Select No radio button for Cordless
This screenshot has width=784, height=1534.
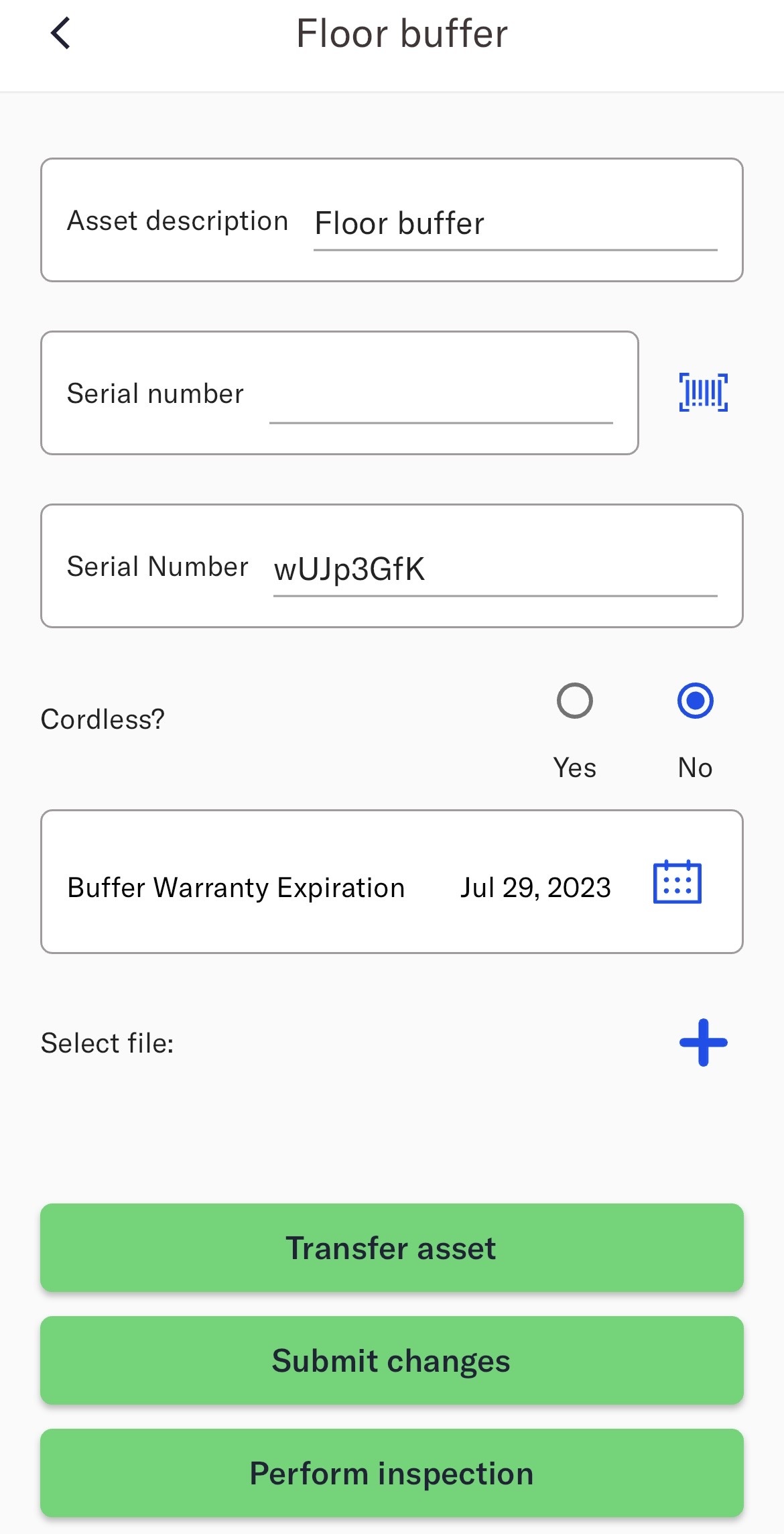(695, 701)
